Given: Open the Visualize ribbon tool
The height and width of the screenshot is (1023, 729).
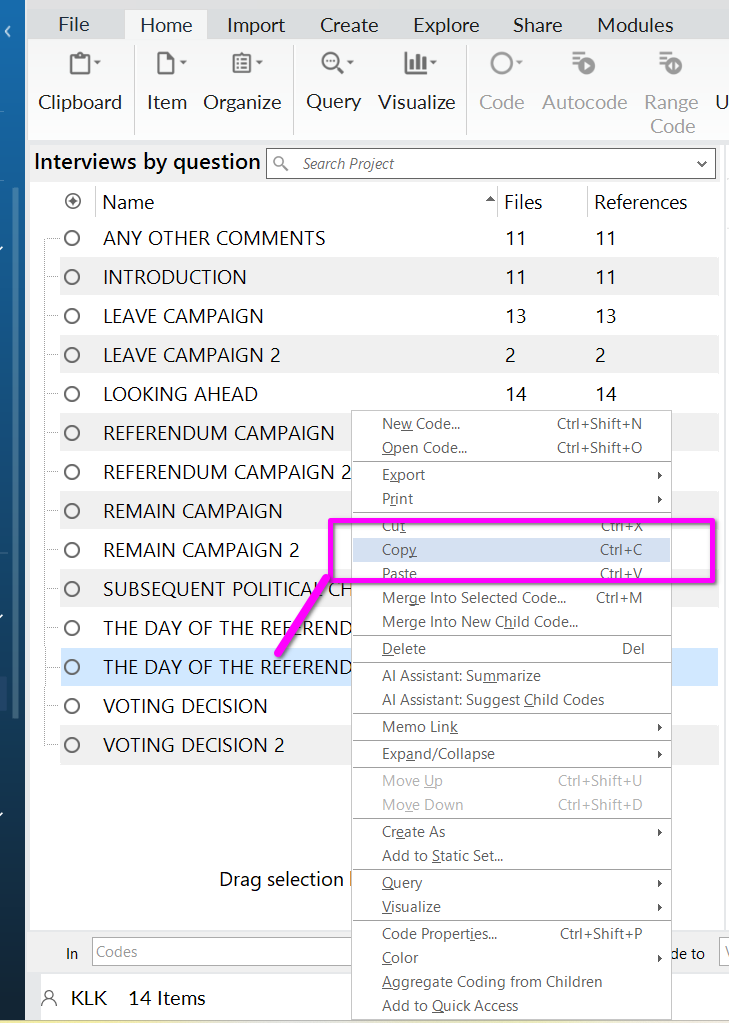Looking at the screenshot, I should tap(417, 80).
